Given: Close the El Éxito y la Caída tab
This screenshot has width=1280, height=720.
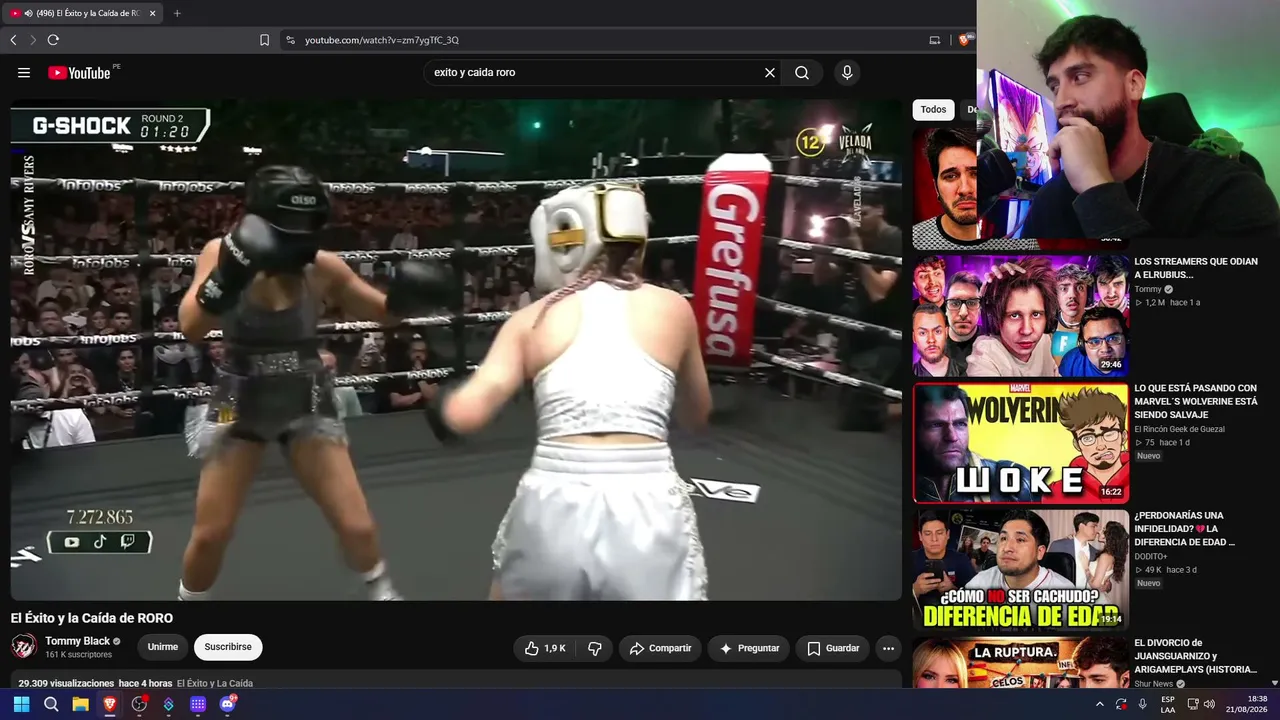Looking at the screenshot, I should point(152,13).
